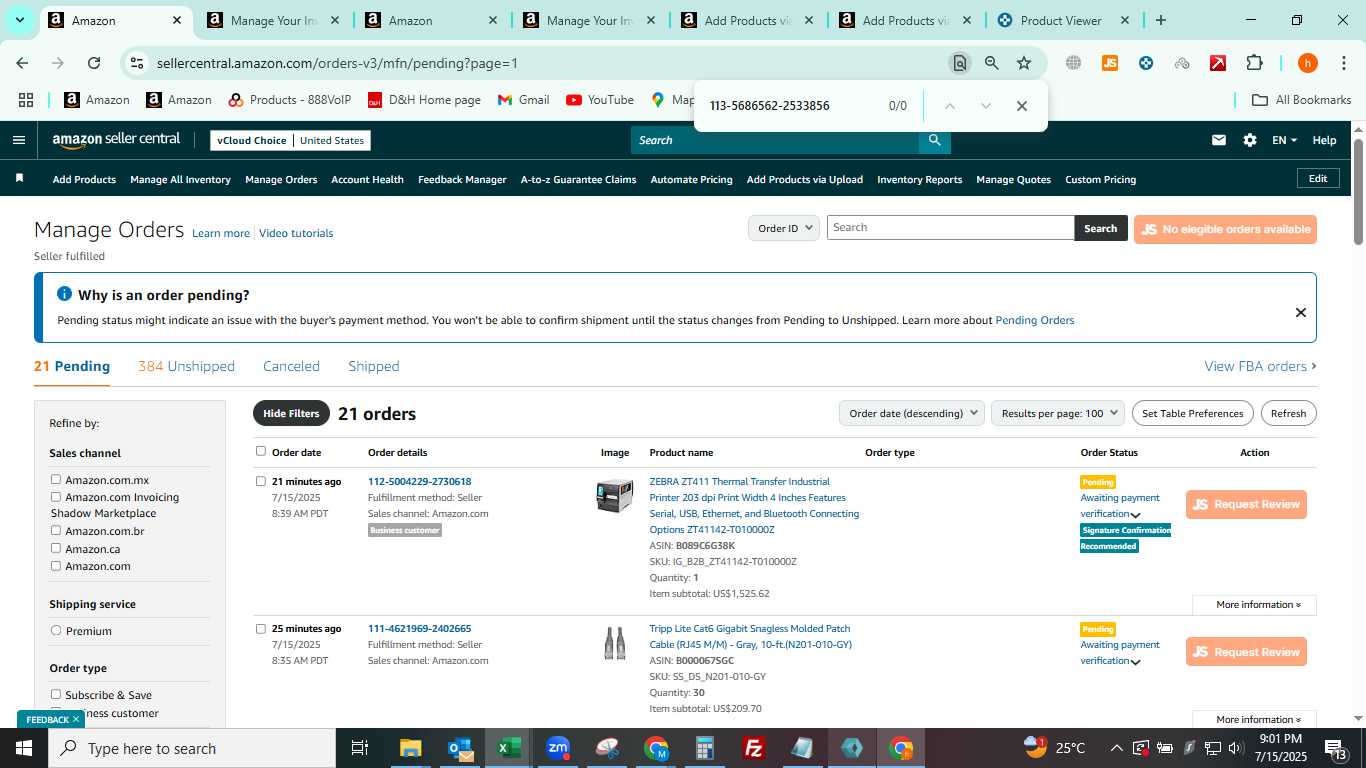Open FileZilla from the taskbar
The height and width of the screenshot is (768, 1366).
(x=754, y=748)
